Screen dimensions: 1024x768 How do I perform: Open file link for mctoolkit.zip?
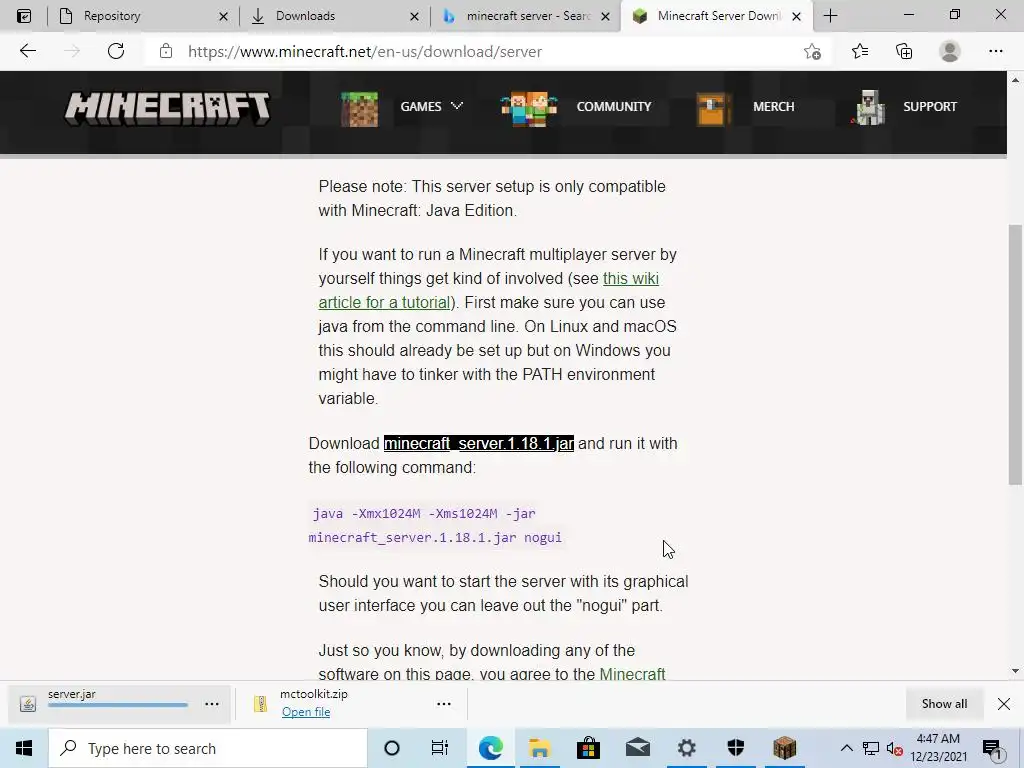(x=306, y=712)
